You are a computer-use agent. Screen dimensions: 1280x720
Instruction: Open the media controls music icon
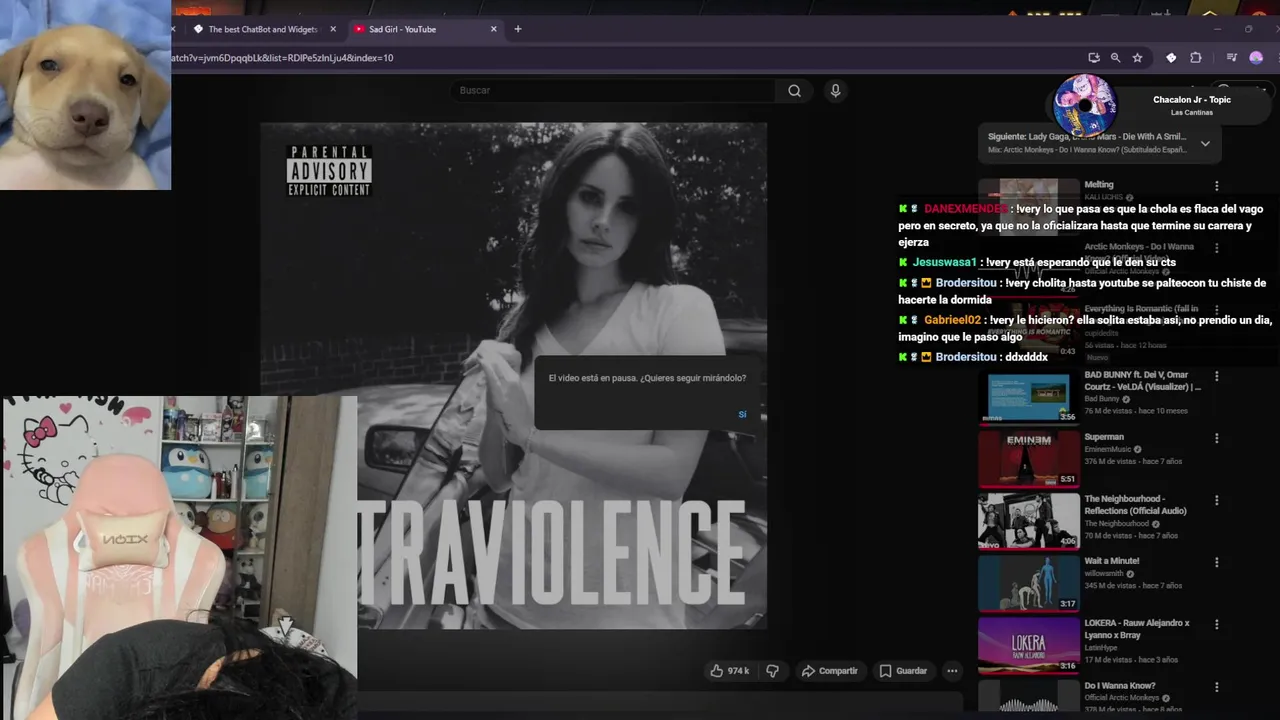pyautogui.click(x=1231, y=58)
